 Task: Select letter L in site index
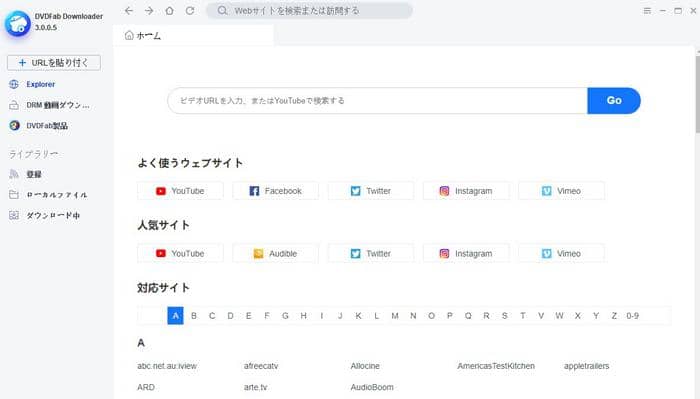[x=377, y=316]
